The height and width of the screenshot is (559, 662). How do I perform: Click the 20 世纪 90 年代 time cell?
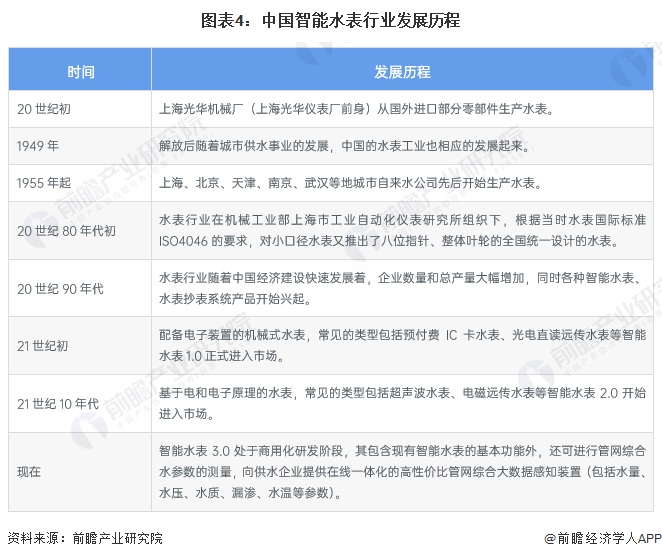point(80,288)
